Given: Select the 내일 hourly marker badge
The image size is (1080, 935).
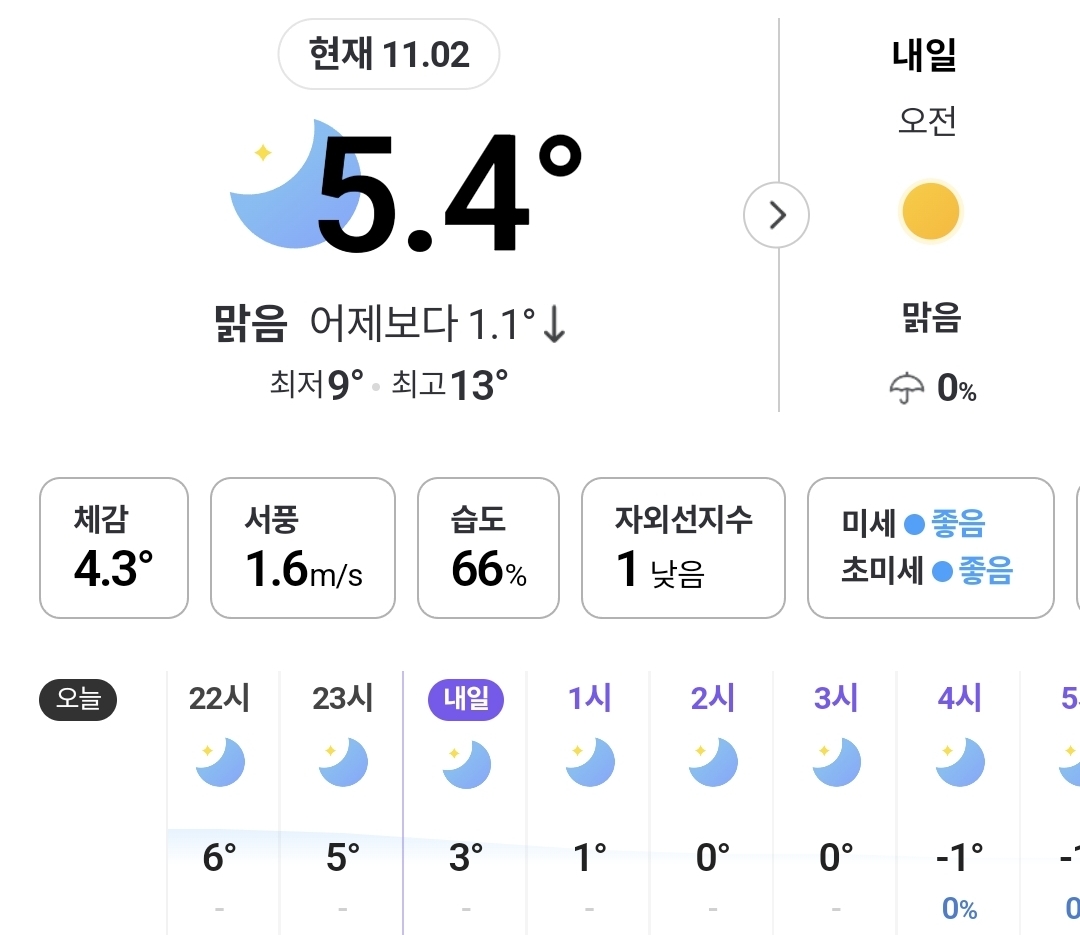Looking at the screenshot, I should [466, 699].
